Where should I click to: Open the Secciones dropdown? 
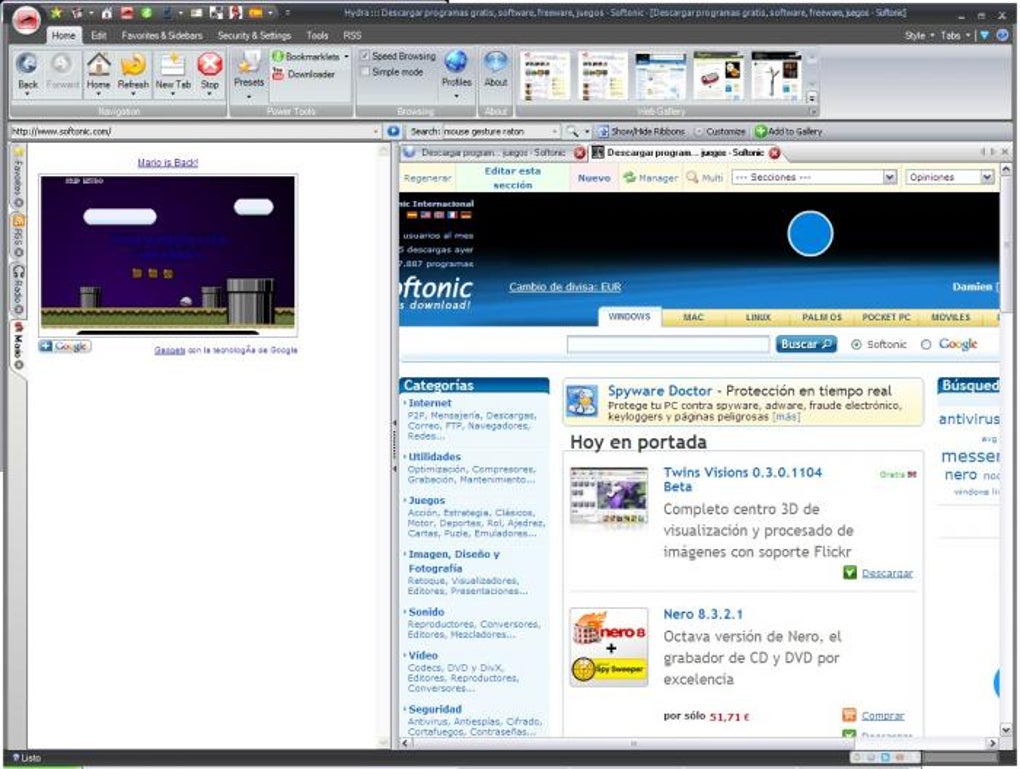[890, 177]
